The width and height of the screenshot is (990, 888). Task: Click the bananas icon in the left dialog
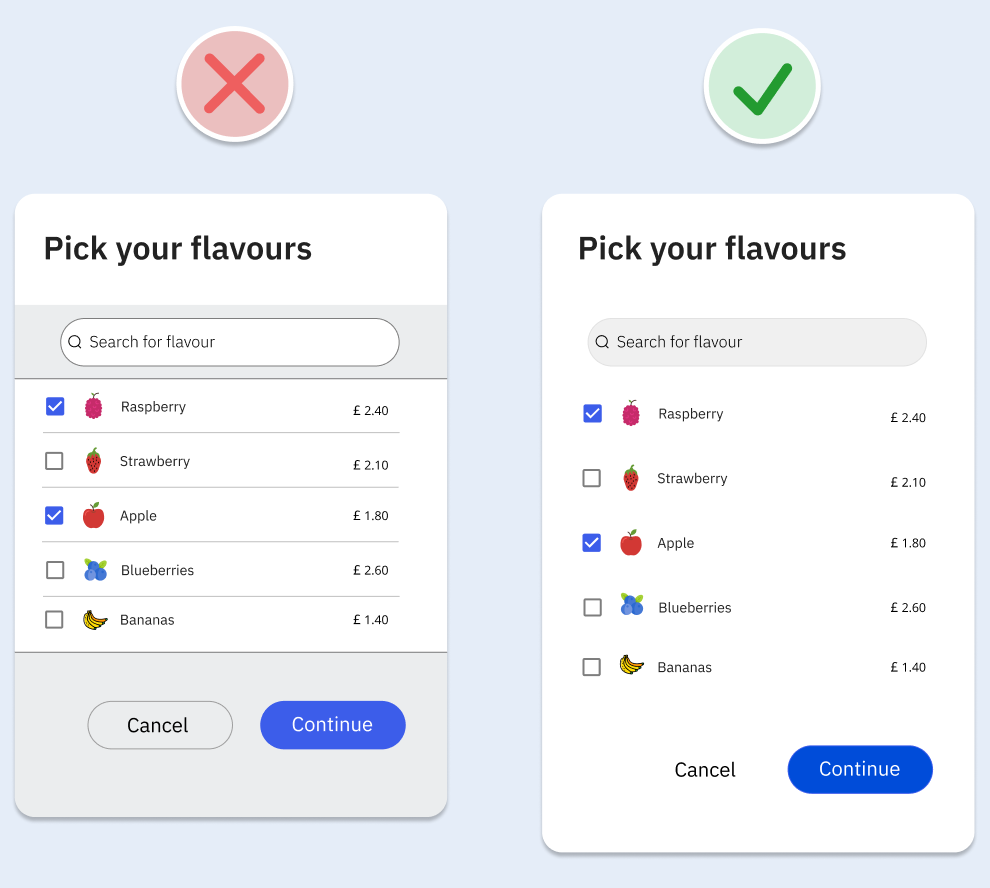(x=94, y=620)
